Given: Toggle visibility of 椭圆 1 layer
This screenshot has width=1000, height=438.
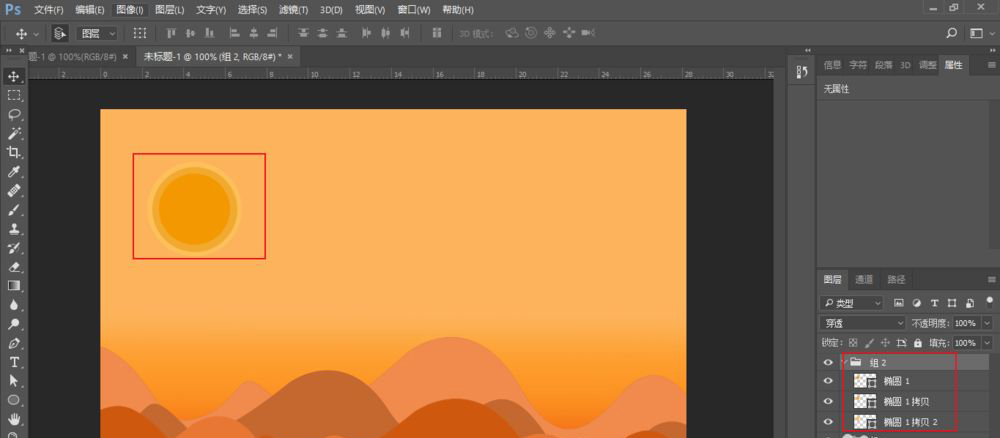Looking at the screenshot, I should (828, 381).
